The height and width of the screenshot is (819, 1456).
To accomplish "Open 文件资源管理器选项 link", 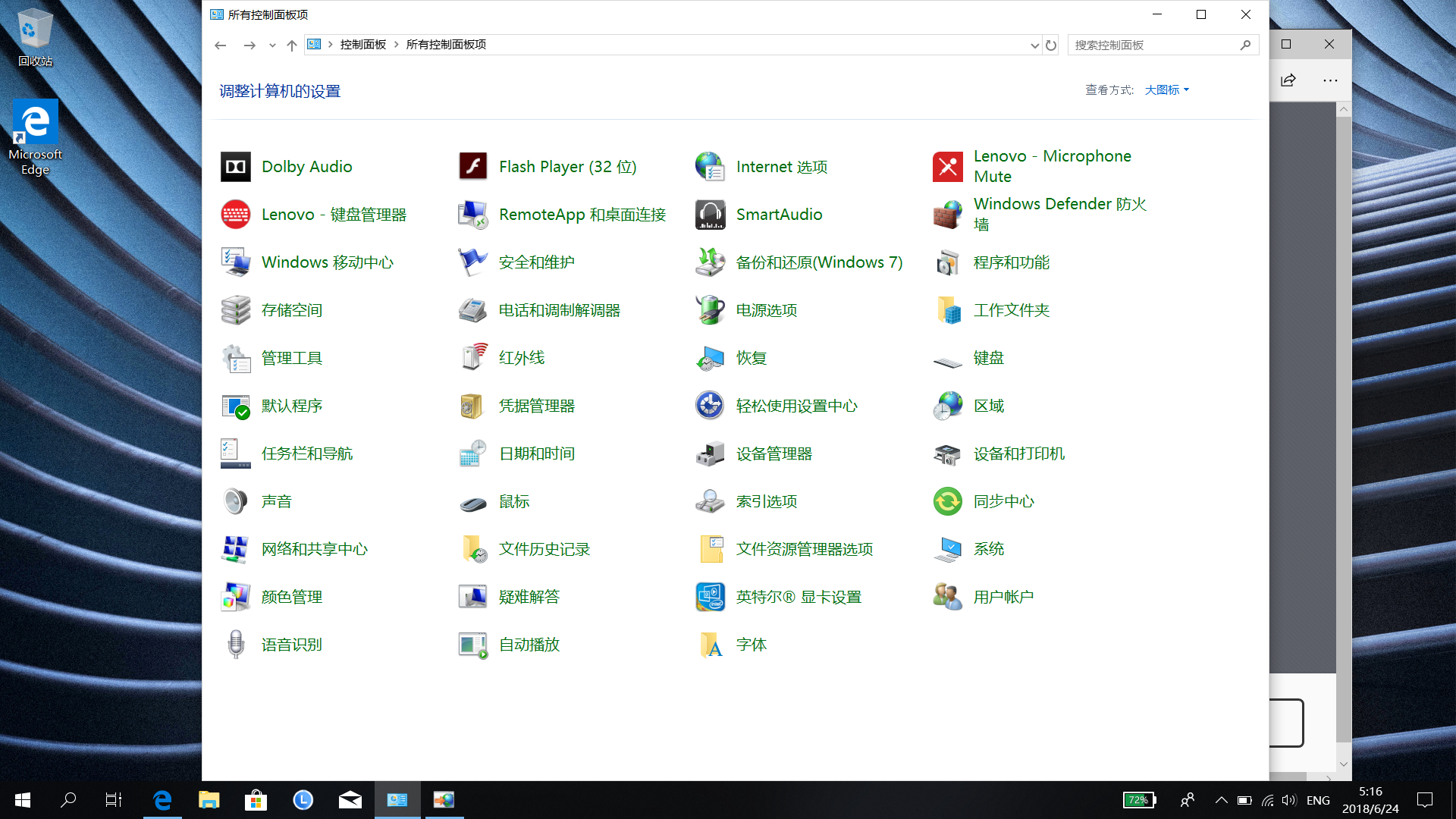I will (805, 549).
